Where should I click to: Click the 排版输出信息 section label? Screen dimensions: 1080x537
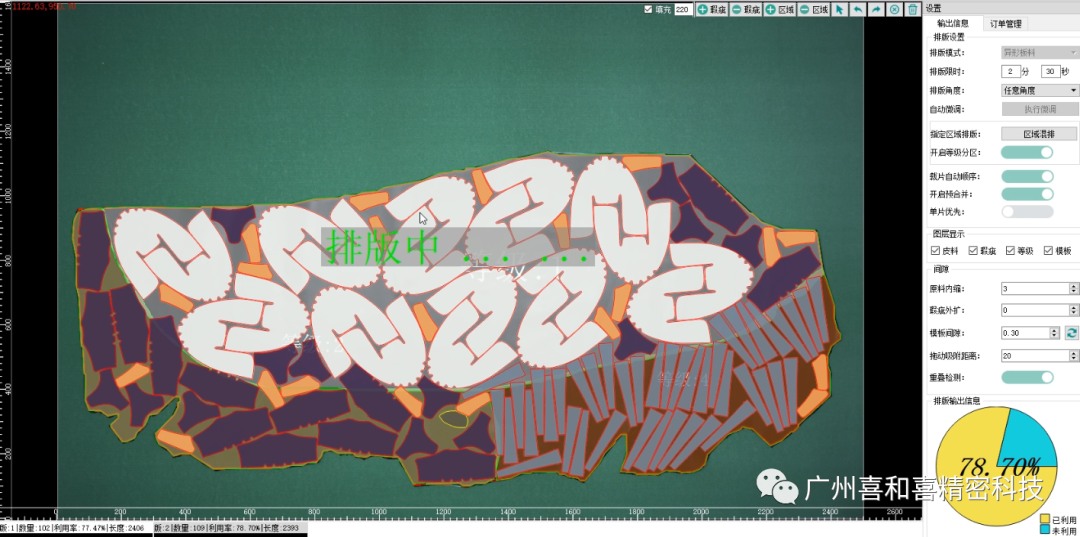click(956, 400)
